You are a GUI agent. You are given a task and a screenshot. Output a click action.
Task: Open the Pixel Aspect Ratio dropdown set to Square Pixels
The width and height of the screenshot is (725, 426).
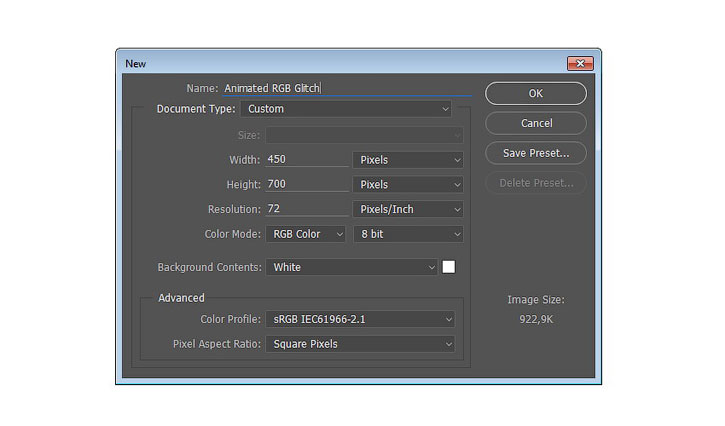(360, 344)
